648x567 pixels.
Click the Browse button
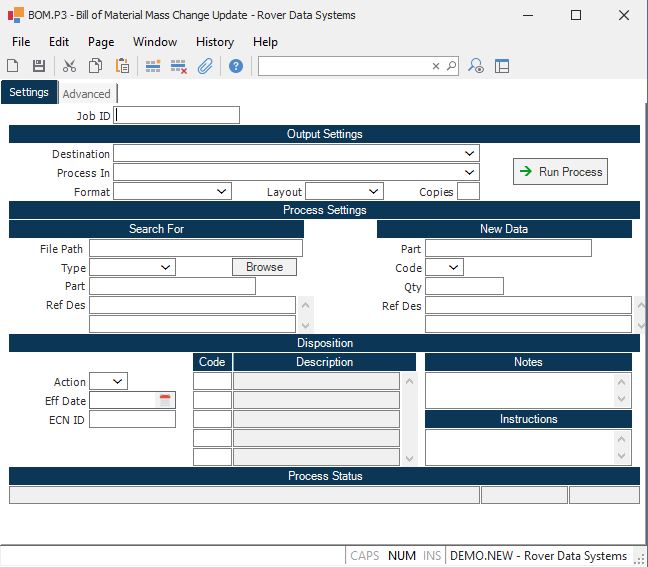coord(264,267)
